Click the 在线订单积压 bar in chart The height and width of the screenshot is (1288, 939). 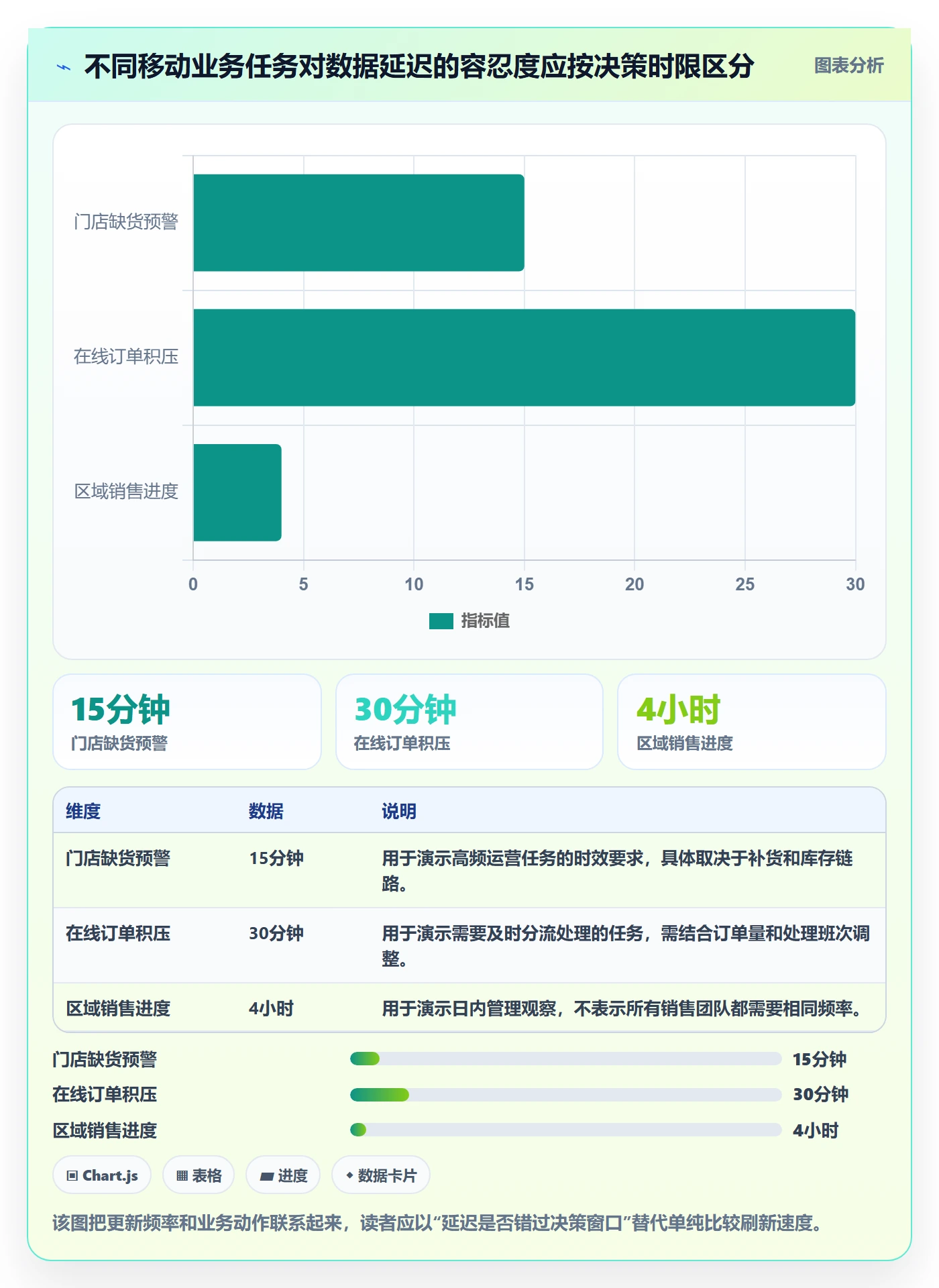click(524, 358)
